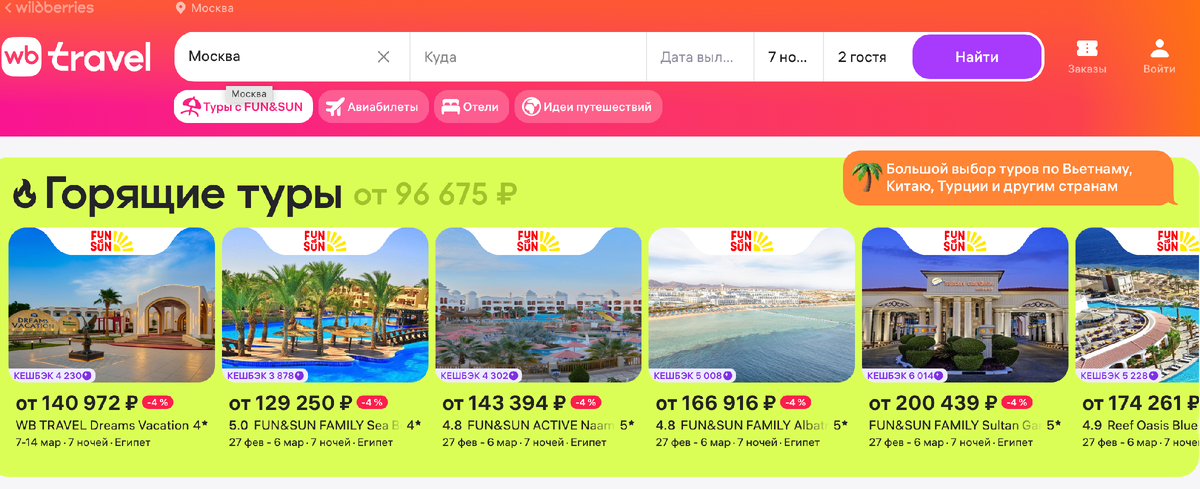Open the FUN&SUN FAMILY Sultan Gardens thumbnail
1200x489 pixels.
(x=965, y=305)
